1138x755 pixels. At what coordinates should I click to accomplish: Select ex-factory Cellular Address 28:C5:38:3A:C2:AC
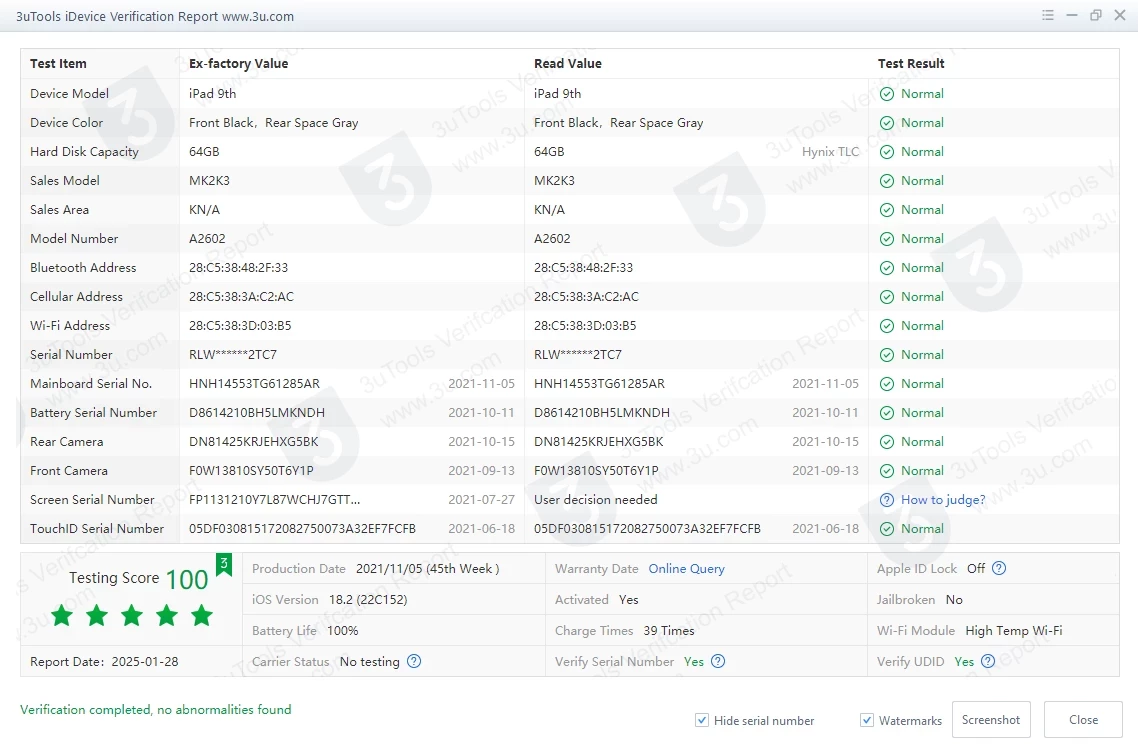pyautogui.click(x=241, y=297)
